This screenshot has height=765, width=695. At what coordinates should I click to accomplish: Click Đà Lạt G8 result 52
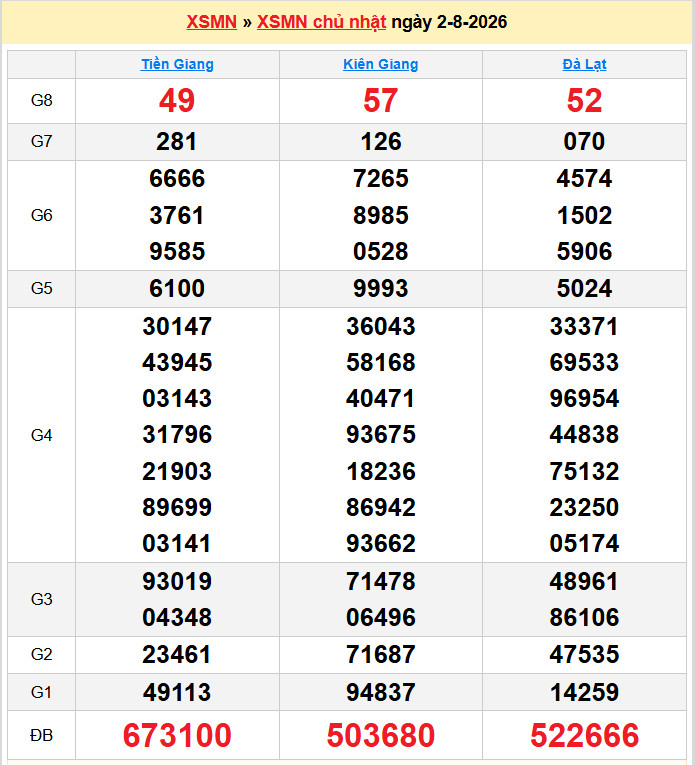click(584, 101)
